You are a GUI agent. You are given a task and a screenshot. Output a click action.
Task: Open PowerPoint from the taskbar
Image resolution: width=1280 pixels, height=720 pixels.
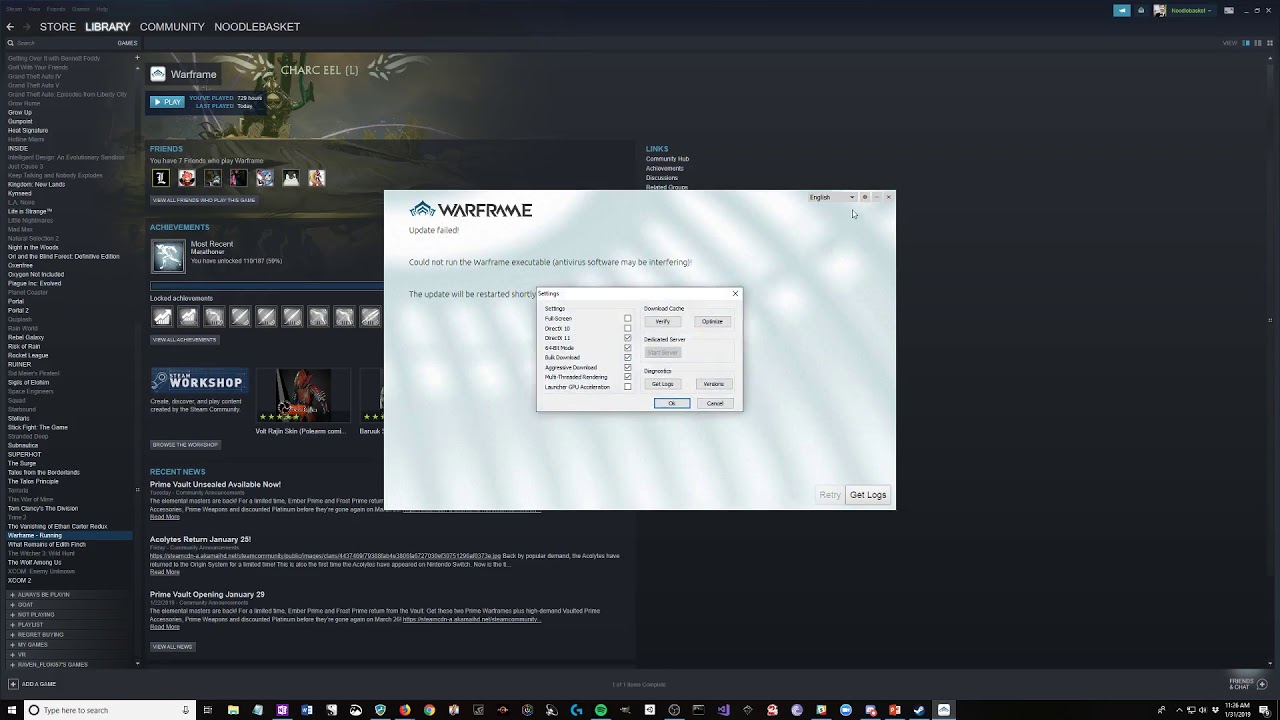point(895,710)
